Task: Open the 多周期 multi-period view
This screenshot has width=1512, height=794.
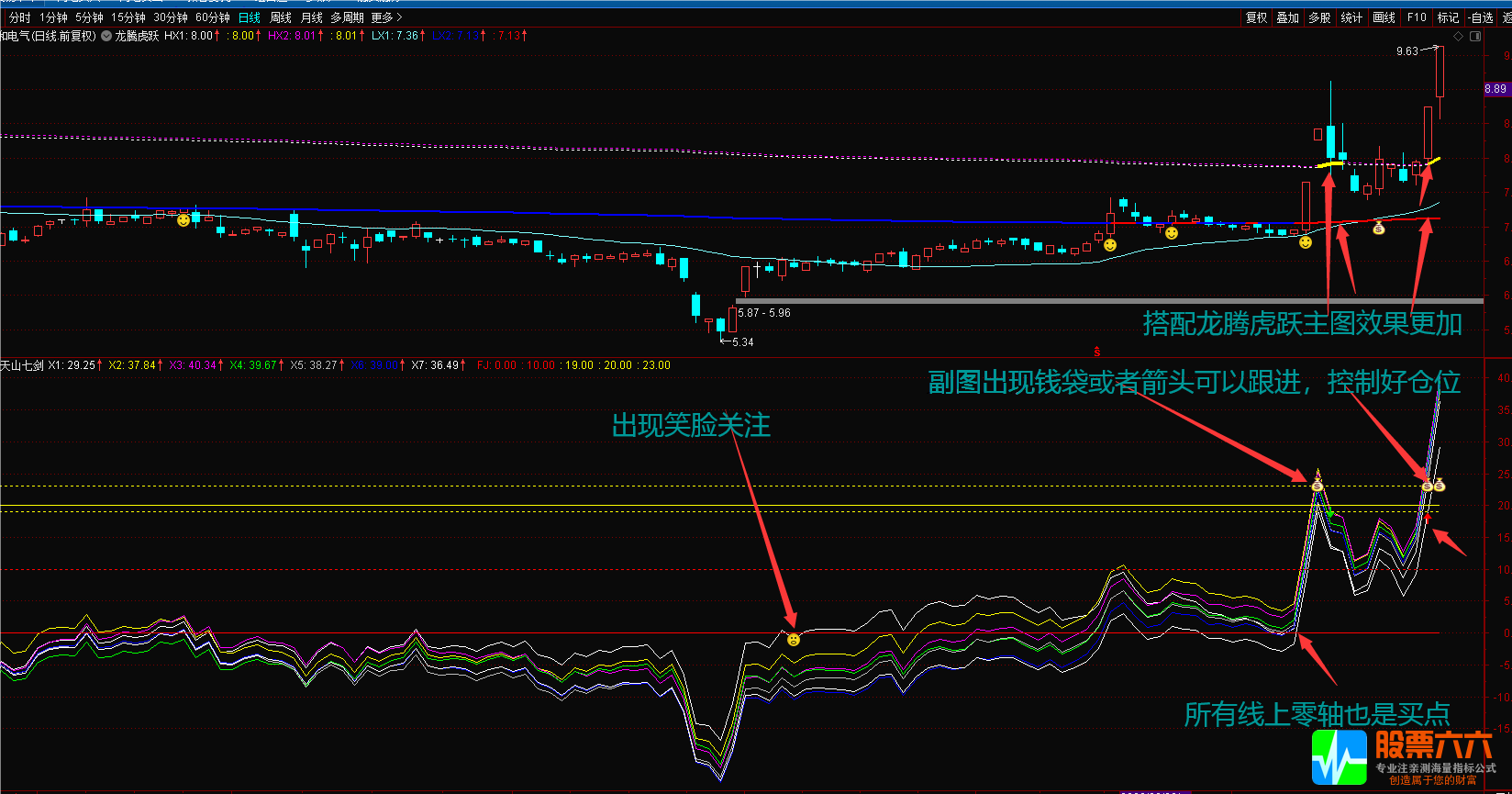Action: click(348, 17)
